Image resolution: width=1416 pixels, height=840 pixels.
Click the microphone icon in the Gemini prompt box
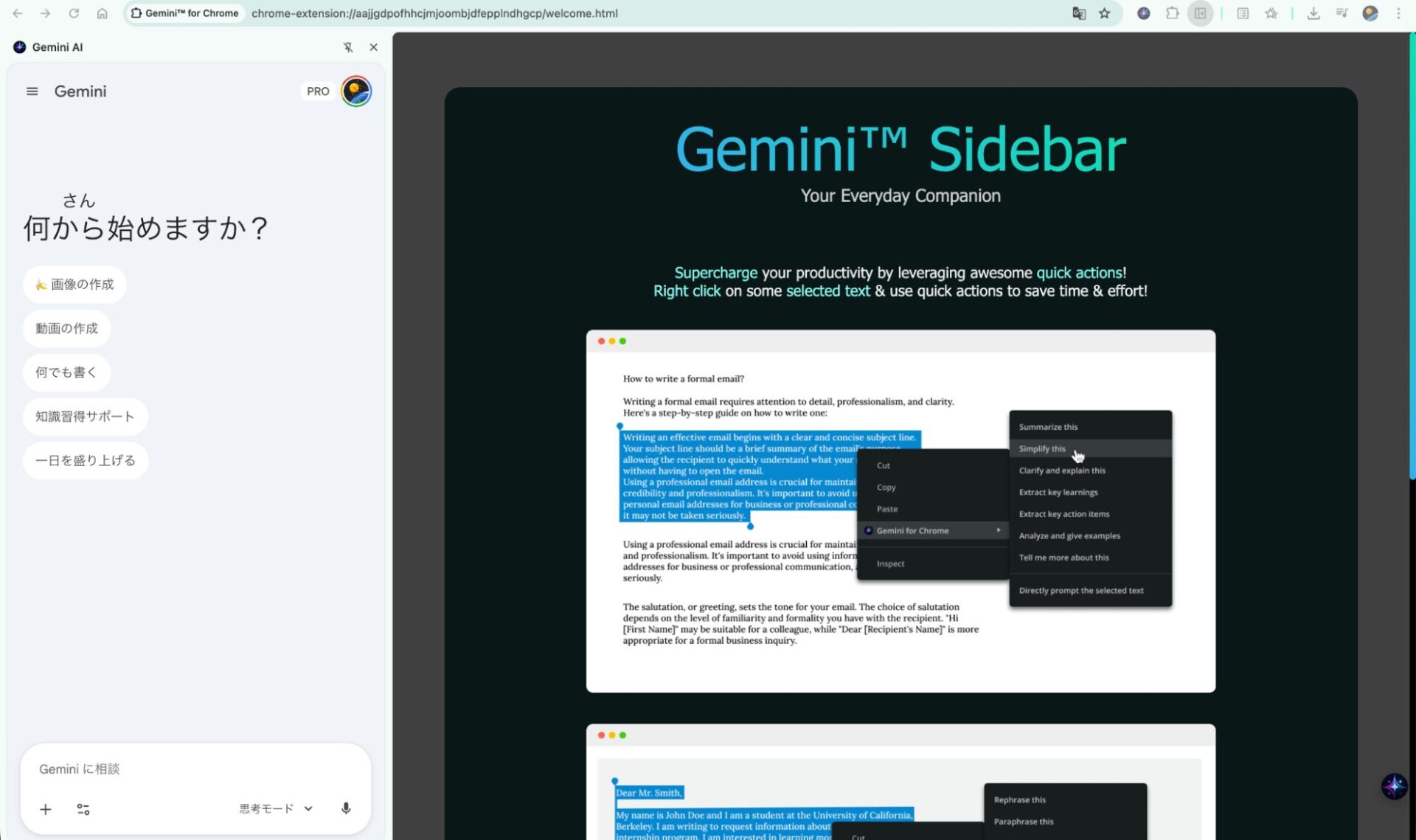click(345, 808)
